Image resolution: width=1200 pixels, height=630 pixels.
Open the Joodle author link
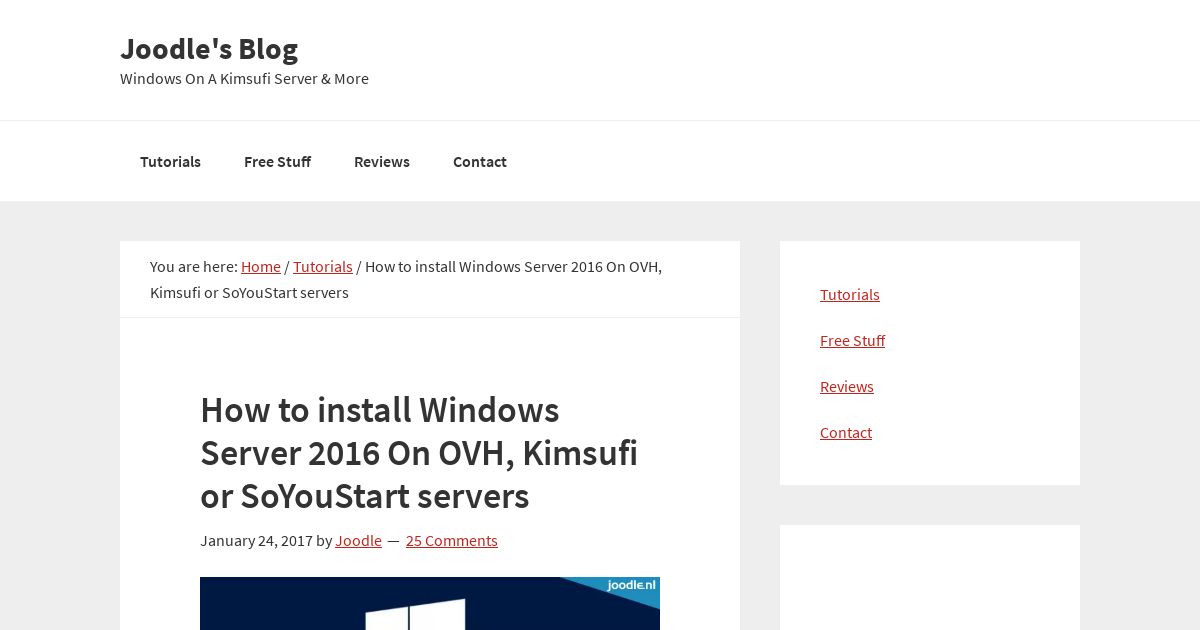358,540
